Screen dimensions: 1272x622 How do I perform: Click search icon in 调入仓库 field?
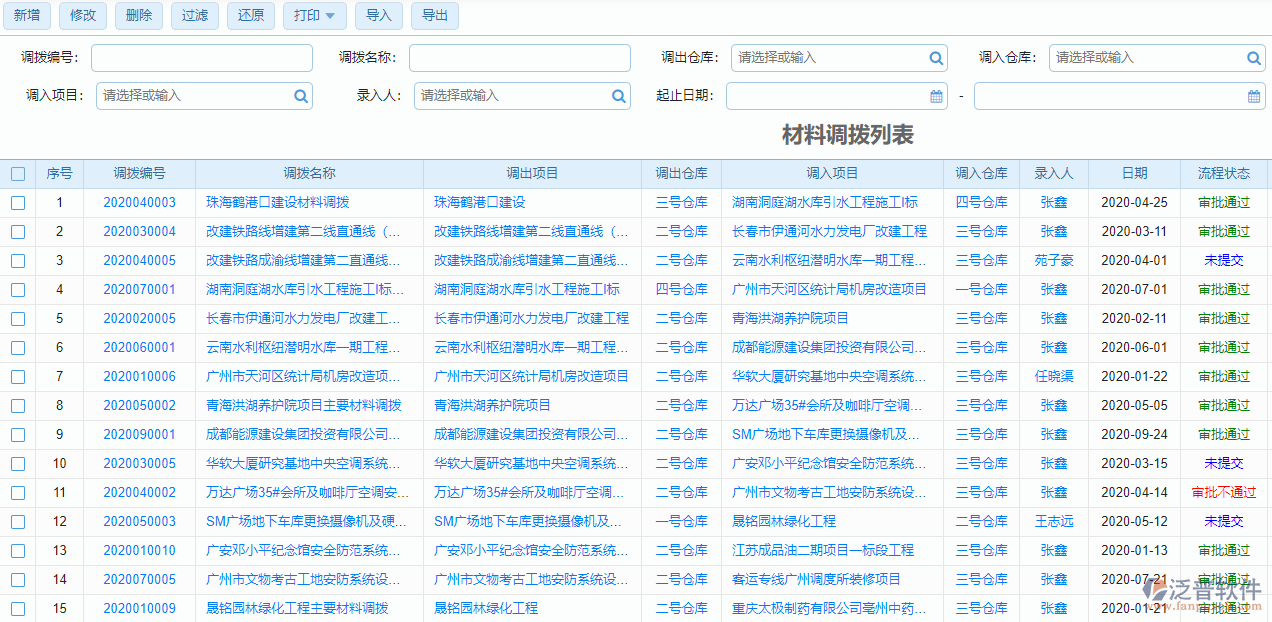pos(1254,59)
